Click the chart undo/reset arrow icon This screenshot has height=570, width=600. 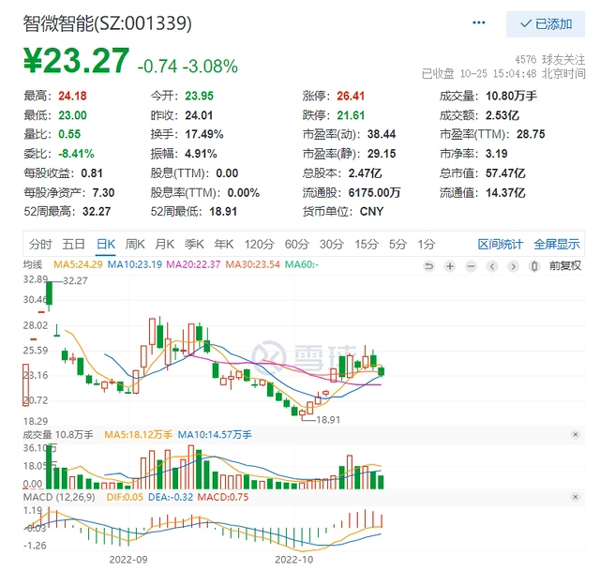(429, 266)
